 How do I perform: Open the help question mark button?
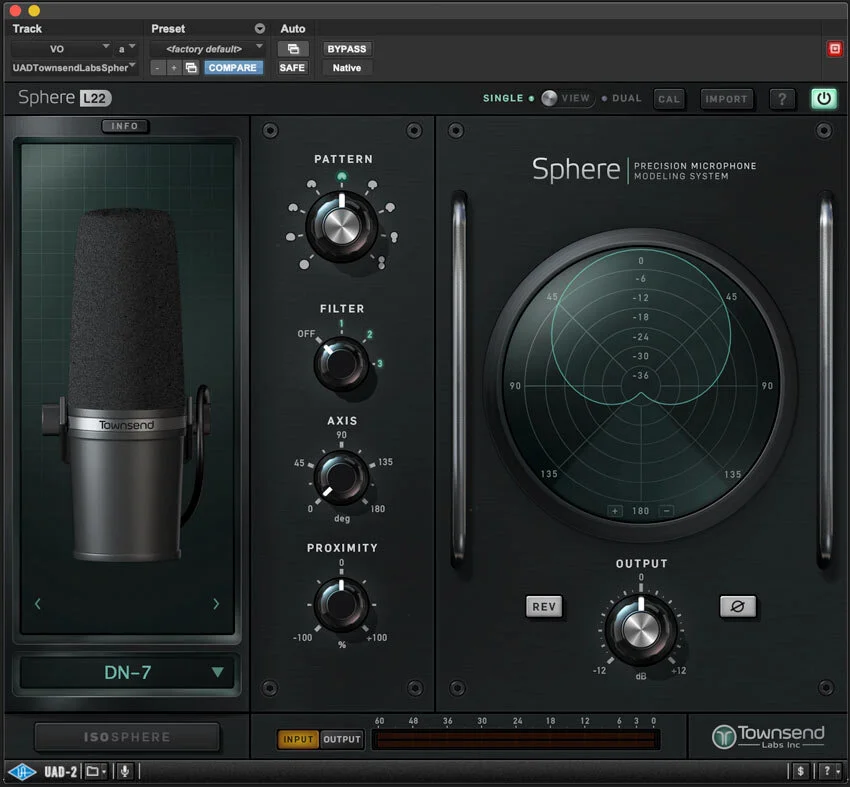click(782, 99)
